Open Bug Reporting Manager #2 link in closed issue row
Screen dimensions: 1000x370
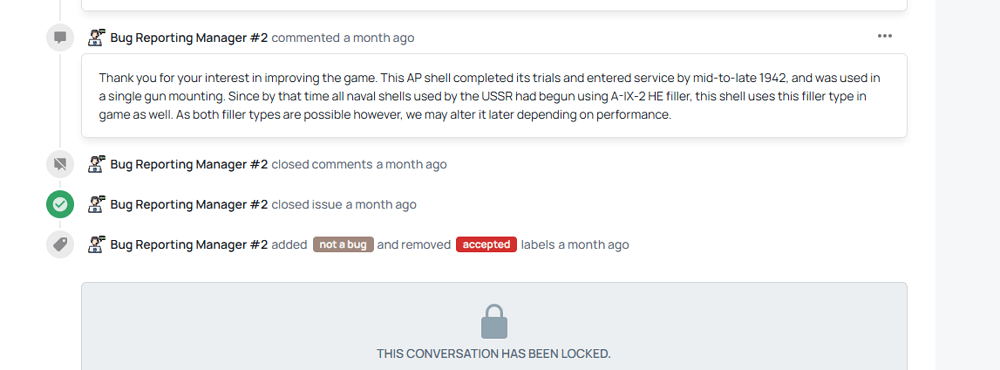click(189, 204)
